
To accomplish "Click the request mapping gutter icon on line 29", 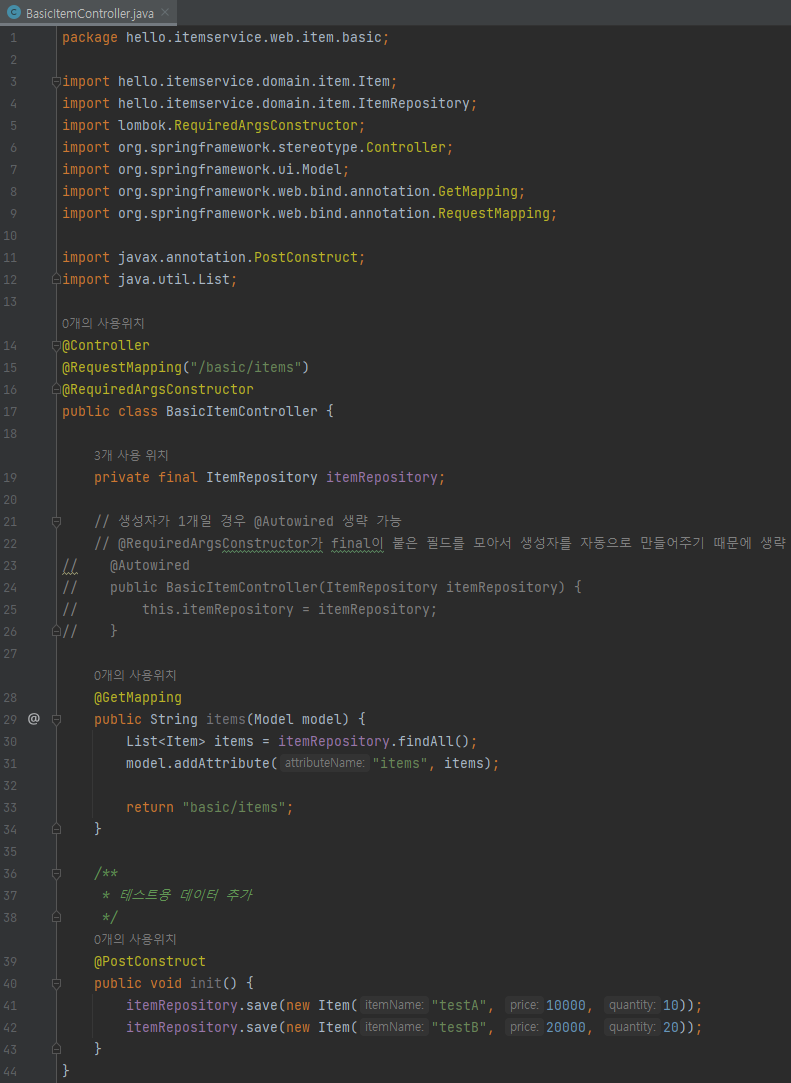I will pos(33,719).
